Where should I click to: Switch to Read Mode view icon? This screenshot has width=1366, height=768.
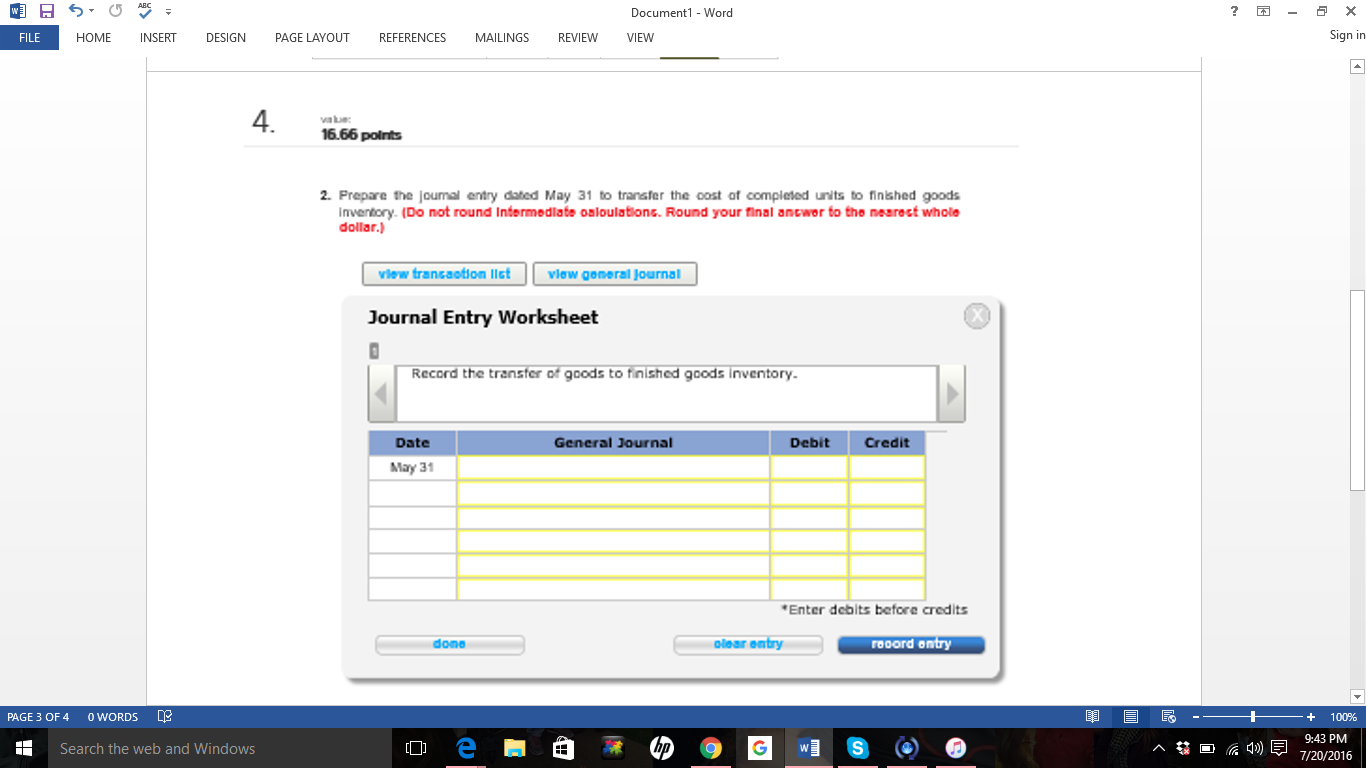(x=1091, y=716)
